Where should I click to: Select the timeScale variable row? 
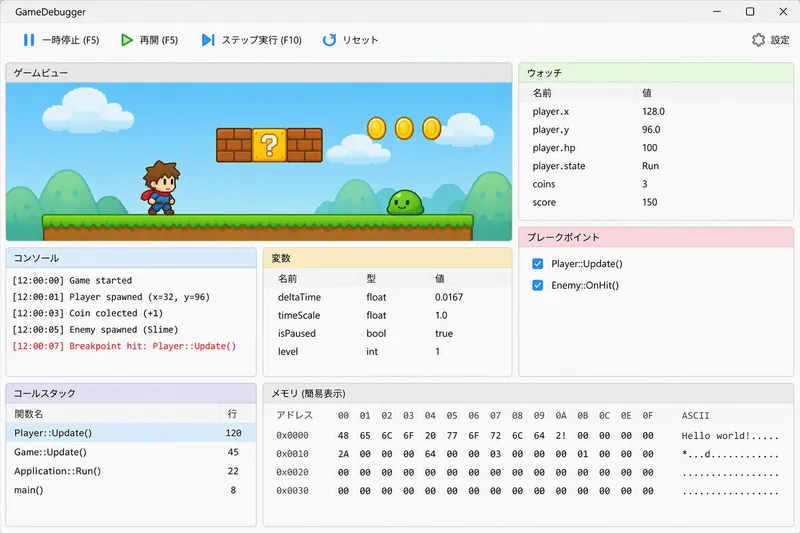pyautogui.click(x=387, y=315)
